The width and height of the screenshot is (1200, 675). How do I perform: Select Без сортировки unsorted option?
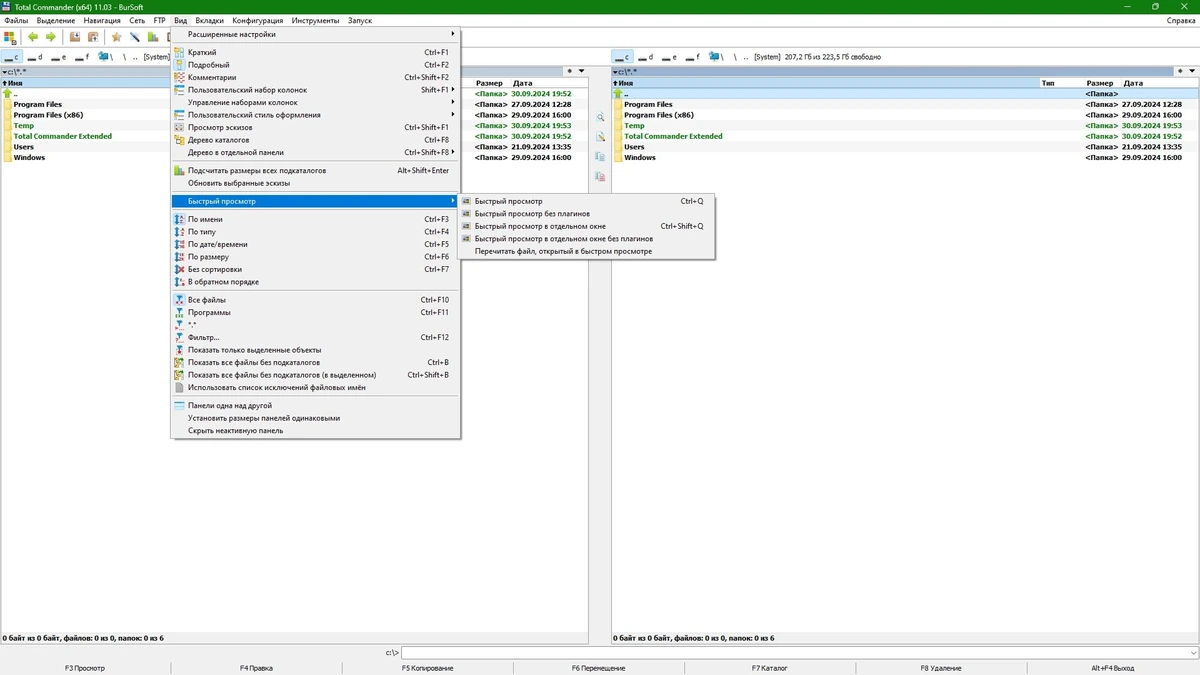315,269
